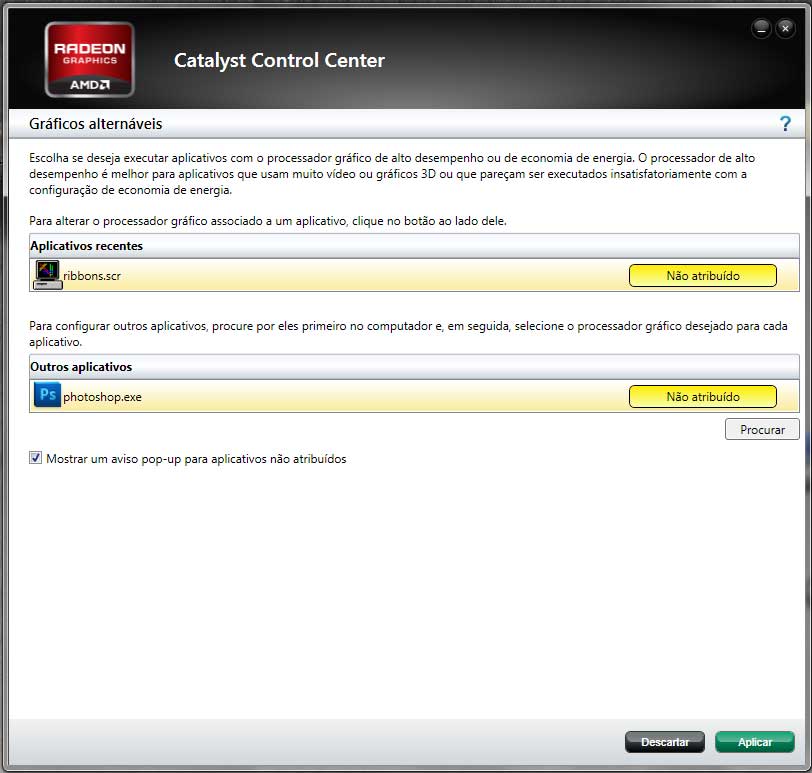Click the ribbons.scr screensaver icon
The height and width of the screenshot is (773, 812).
pyautogui.click(x=48, y=275)
